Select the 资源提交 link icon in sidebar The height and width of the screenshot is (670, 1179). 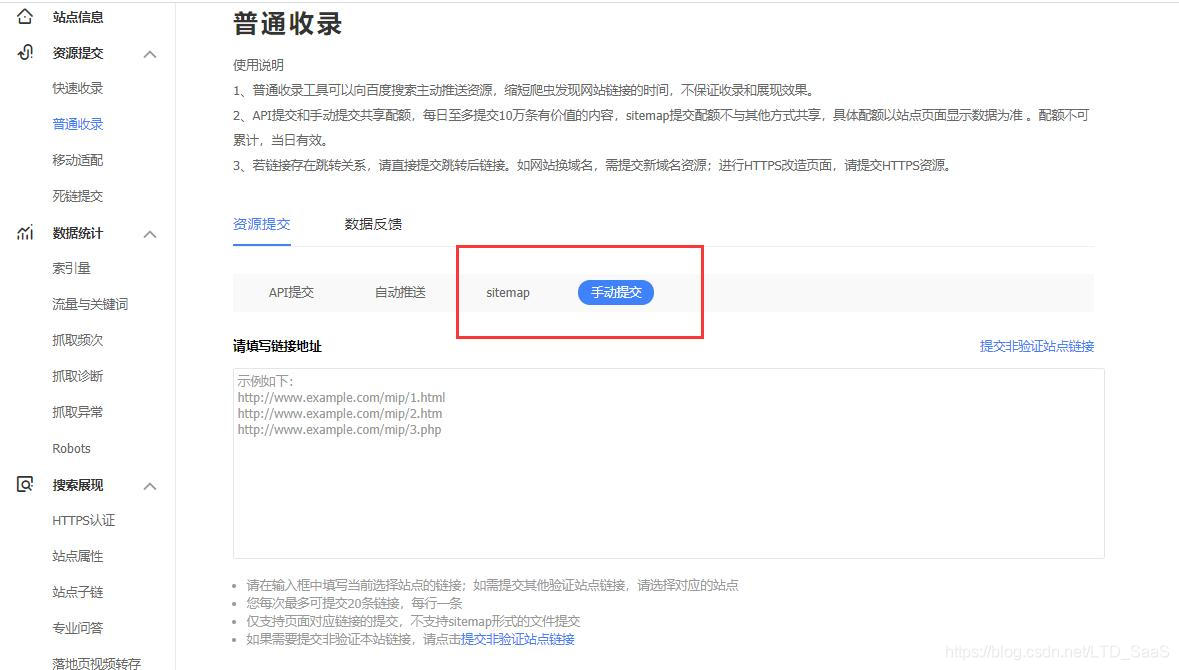(x=24, y=52)
